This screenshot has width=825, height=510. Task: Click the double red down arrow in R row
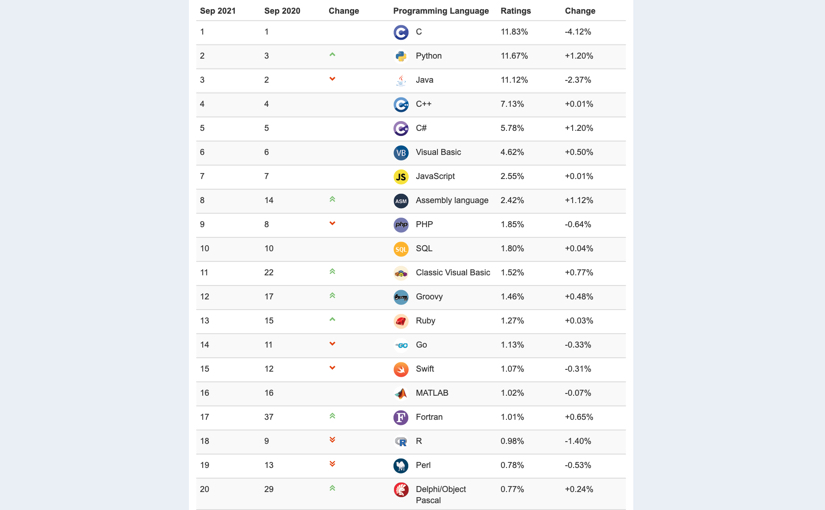click(x=332, y=439)
